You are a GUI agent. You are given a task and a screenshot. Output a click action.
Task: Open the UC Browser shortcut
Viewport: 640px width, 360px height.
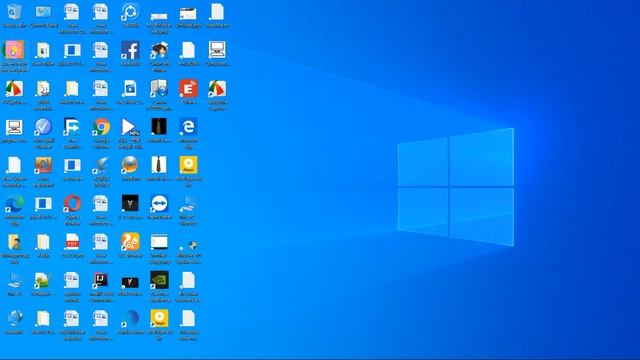pos(130,242)
